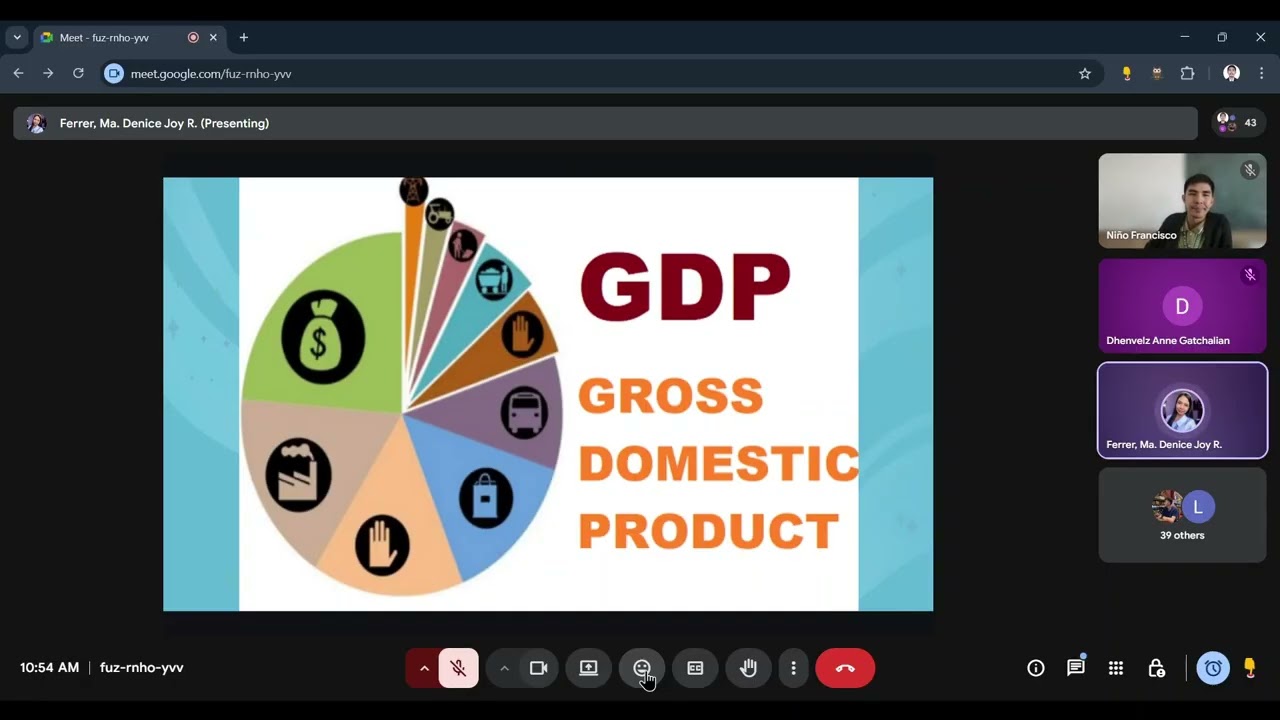Click the owl extension icon in toolbar

click(x=1157, y=73)
